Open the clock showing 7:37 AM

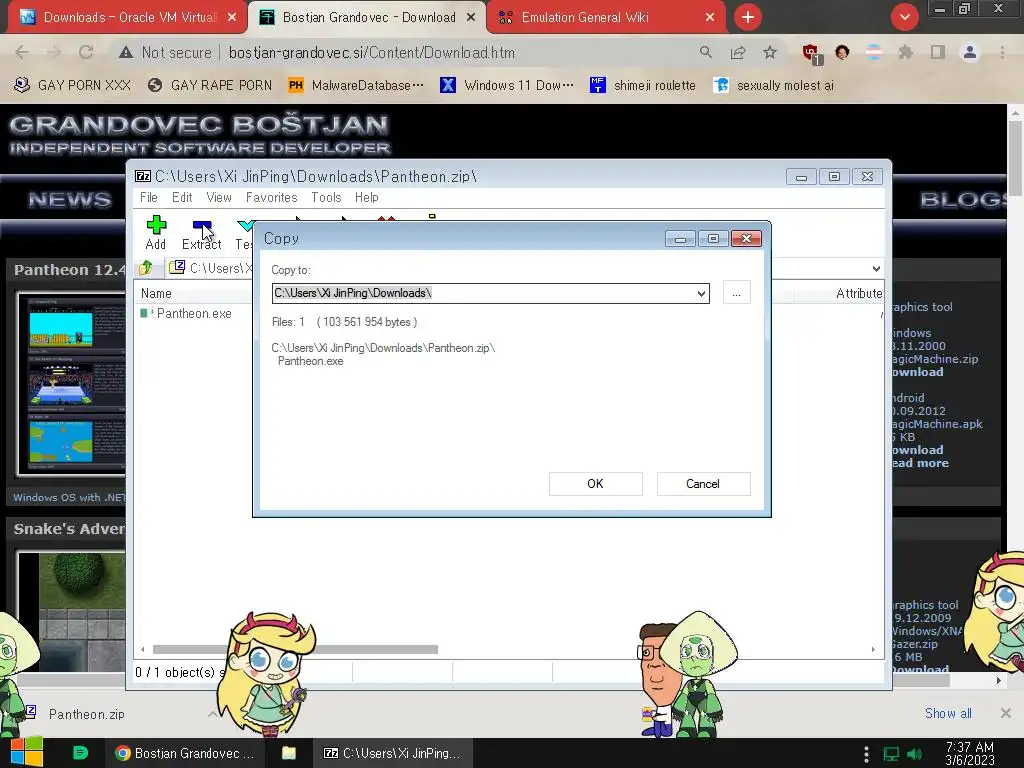coord(970,754)
